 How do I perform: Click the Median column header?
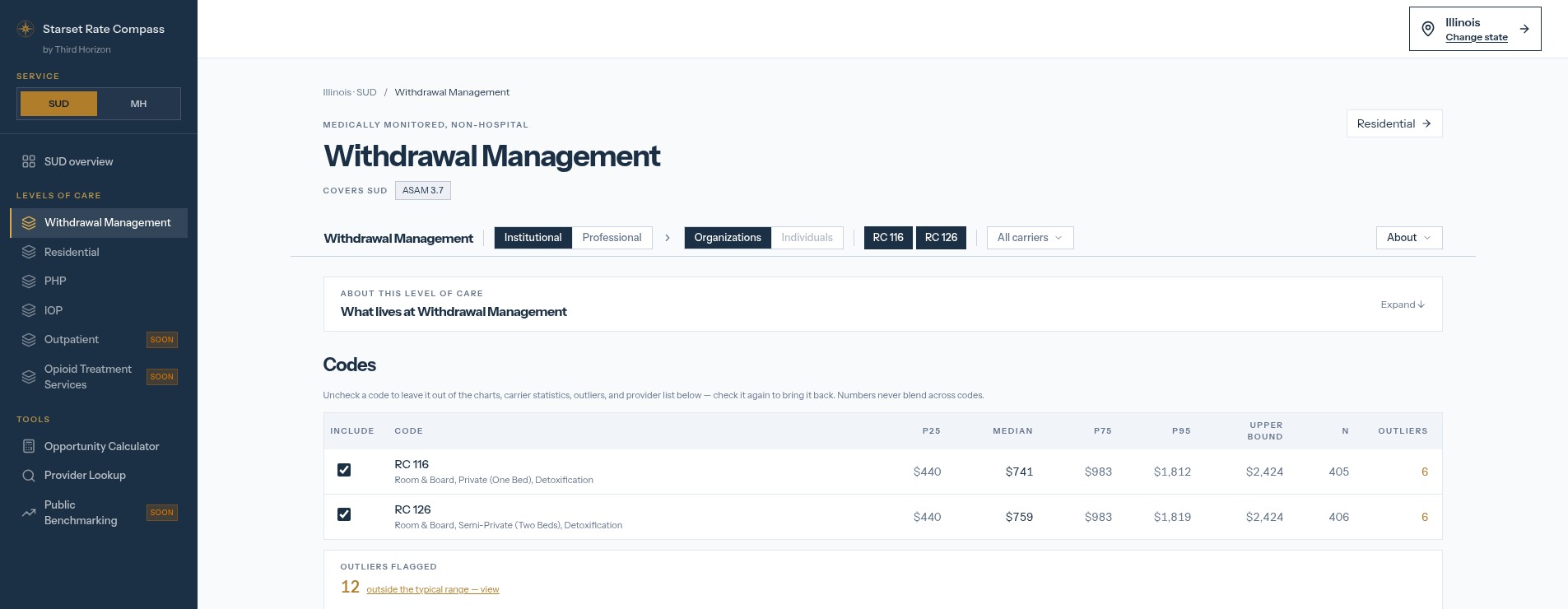click(x=1012, y=431)
